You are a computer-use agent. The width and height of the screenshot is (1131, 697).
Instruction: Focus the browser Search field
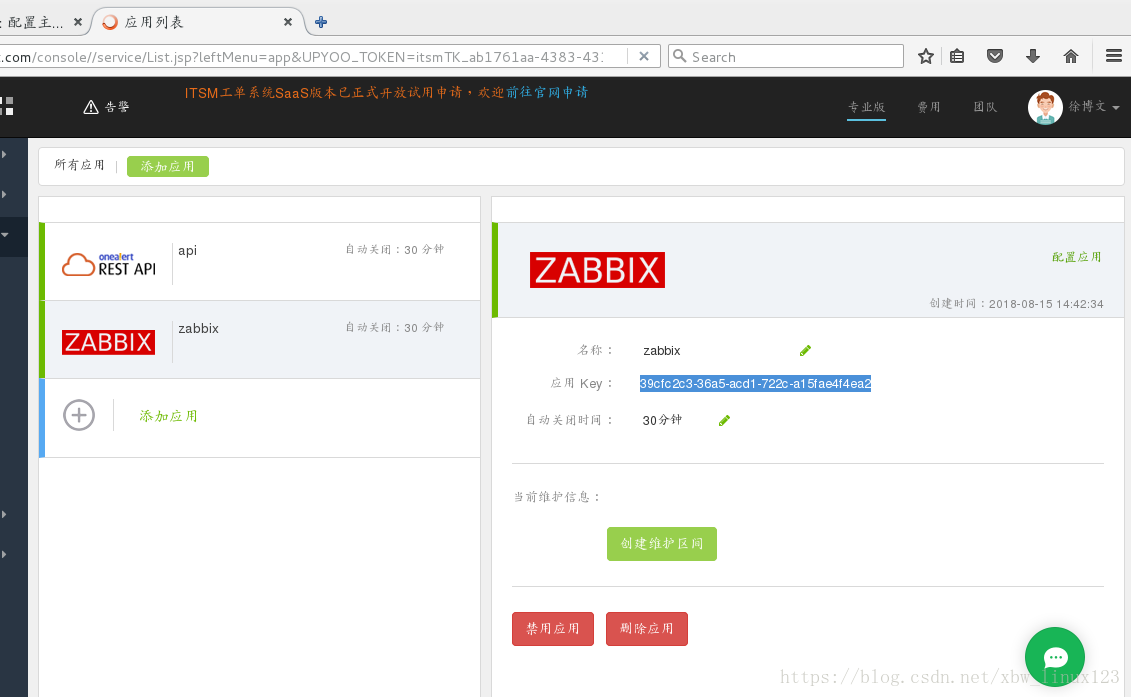786,56
